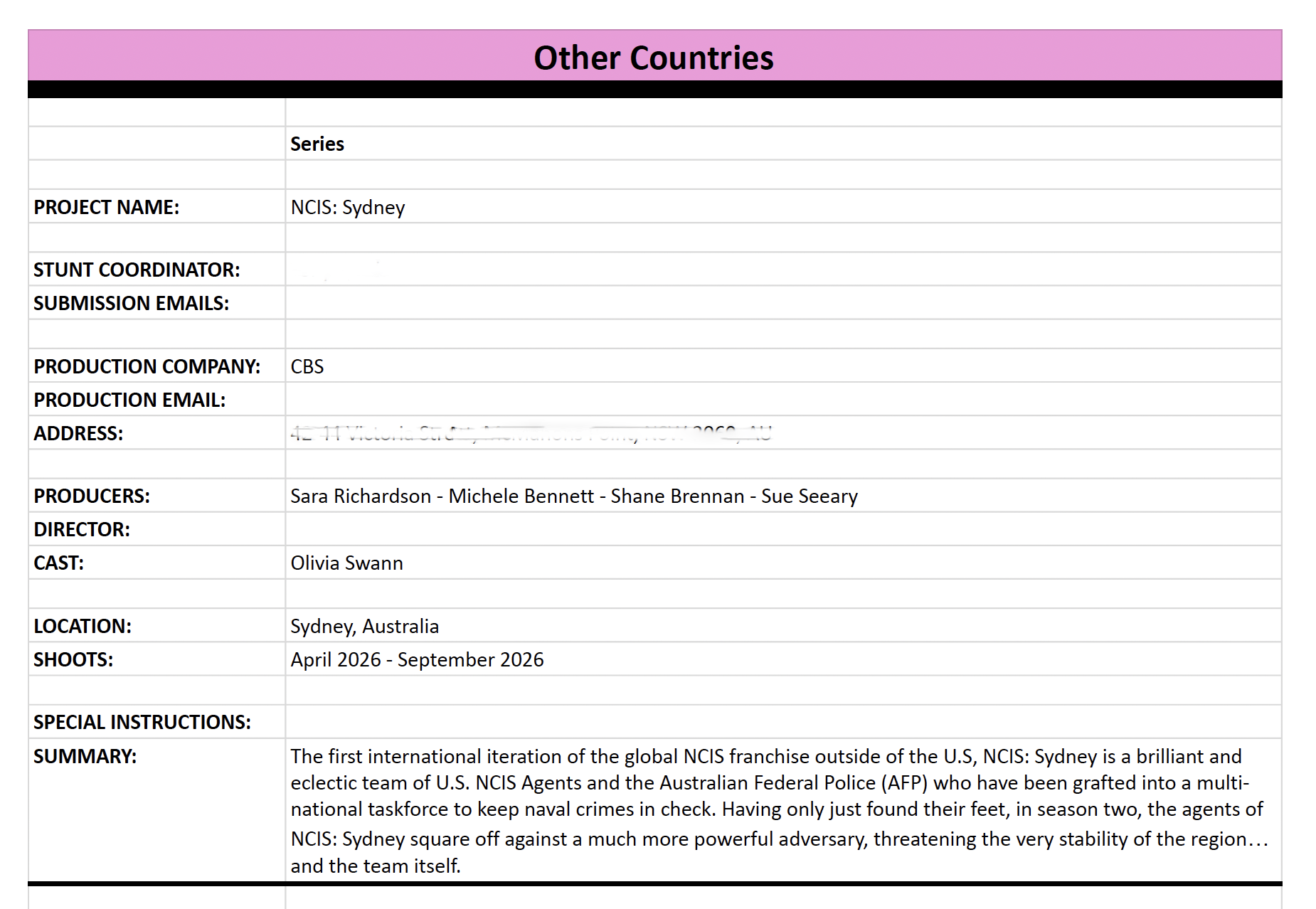The width and height of the screenshot is (1316, 909).
Task: Select the 'SHOOTS:' label cell
Action: [156, 659]
